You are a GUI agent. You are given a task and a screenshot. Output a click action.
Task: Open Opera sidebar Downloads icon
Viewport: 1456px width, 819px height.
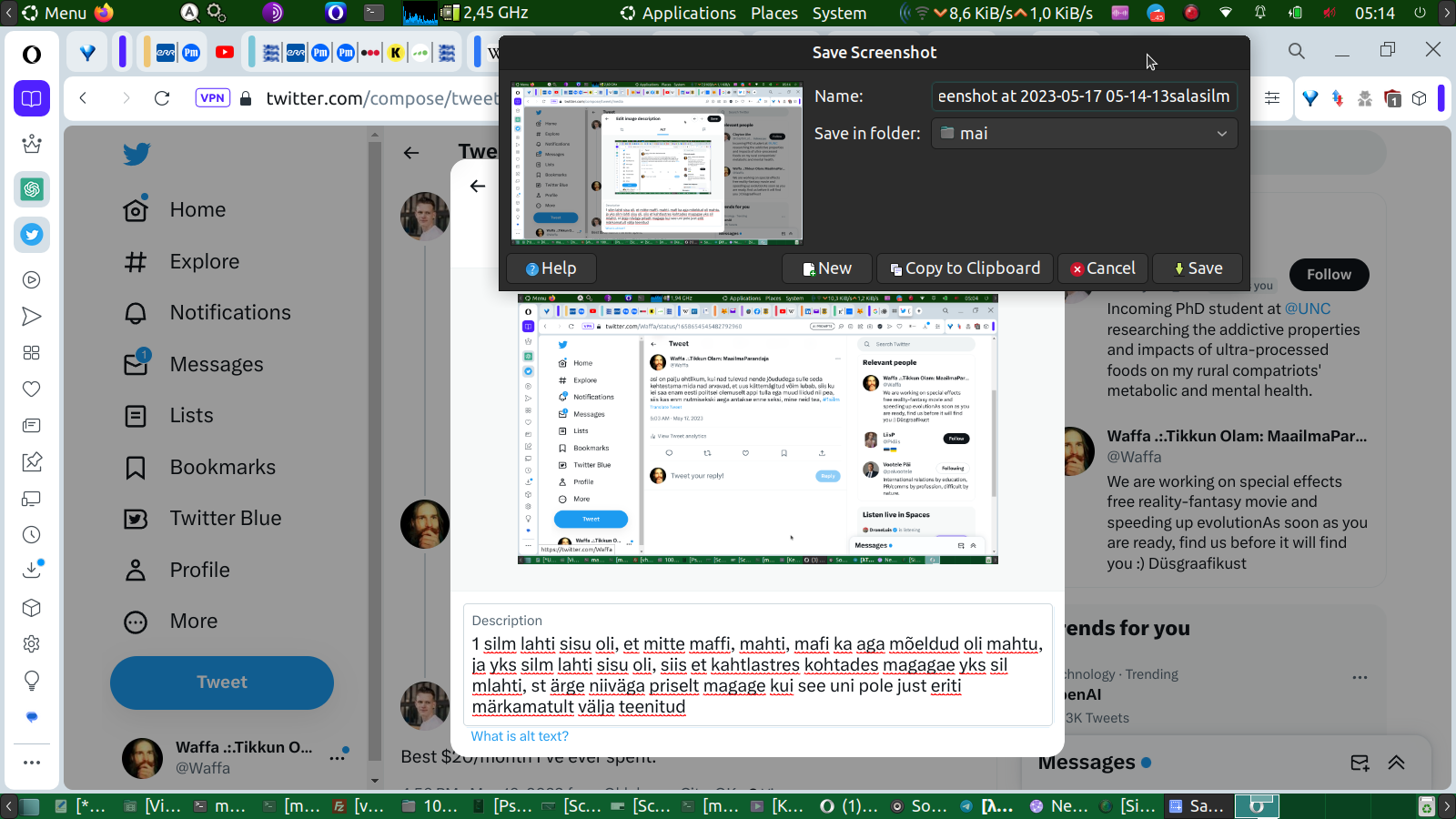pyautogui.click(x=32, y=570)
